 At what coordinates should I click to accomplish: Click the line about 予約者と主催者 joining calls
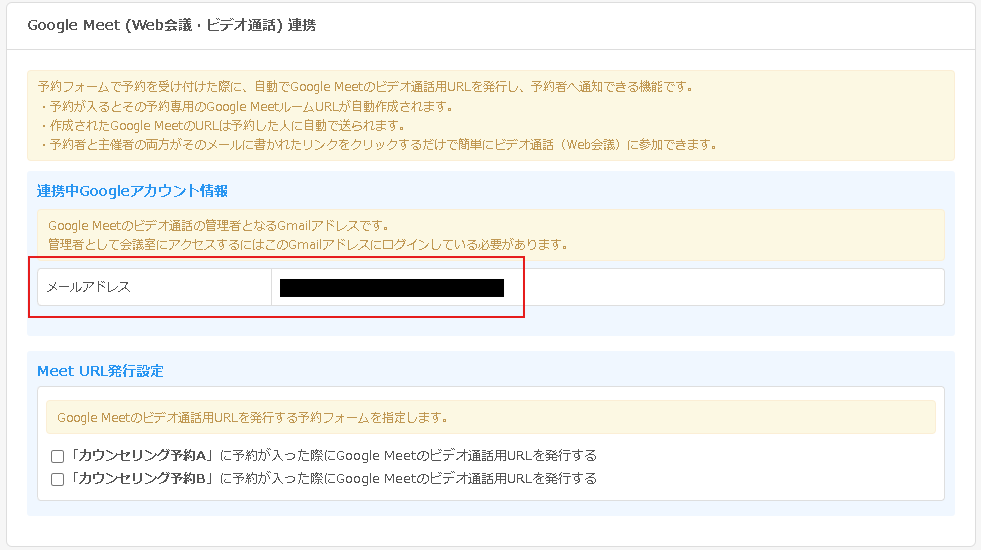point(377,144)
